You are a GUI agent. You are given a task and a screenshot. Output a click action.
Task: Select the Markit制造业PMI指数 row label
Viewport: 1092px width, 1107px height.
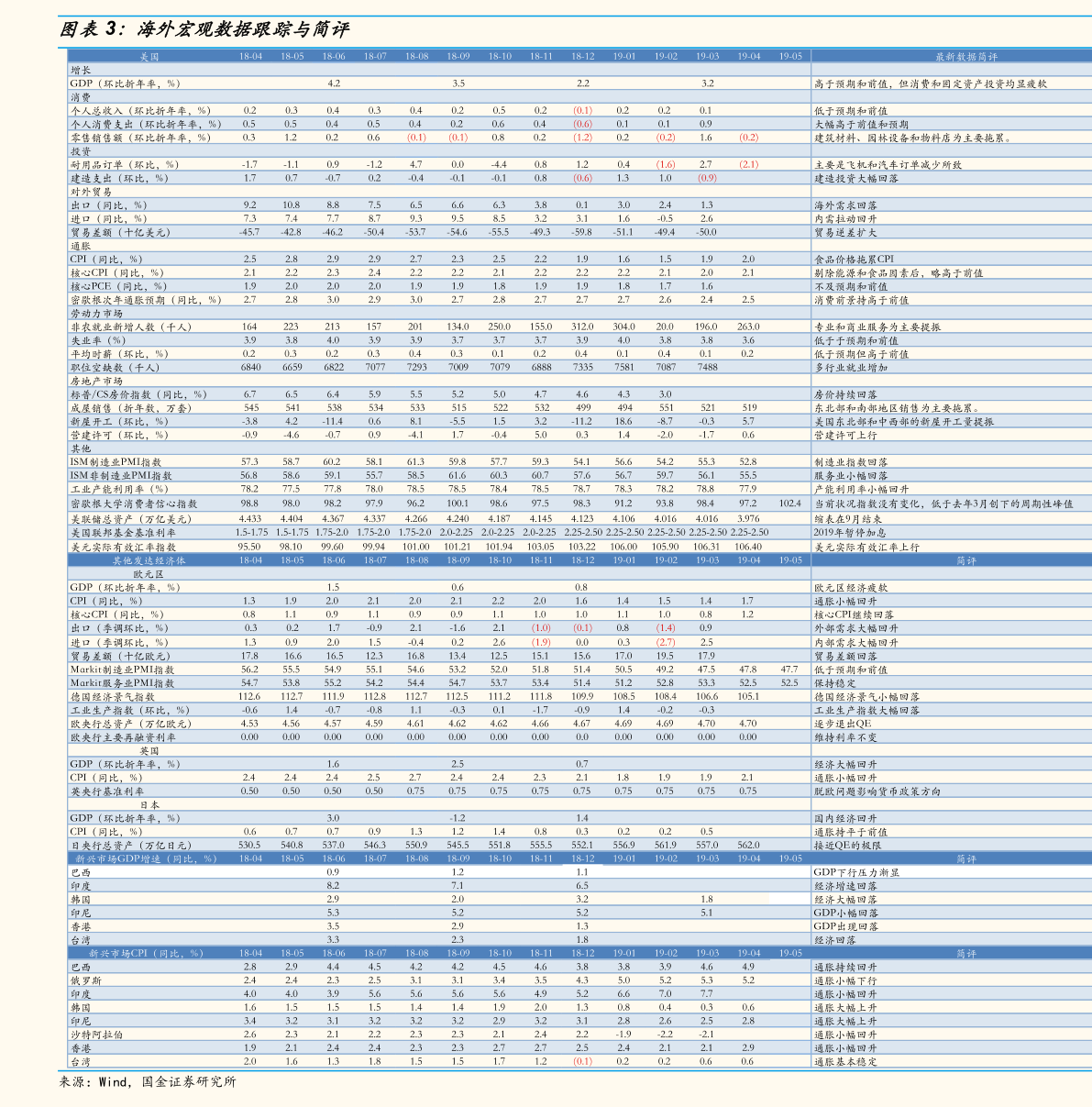(x=122, y=670)
